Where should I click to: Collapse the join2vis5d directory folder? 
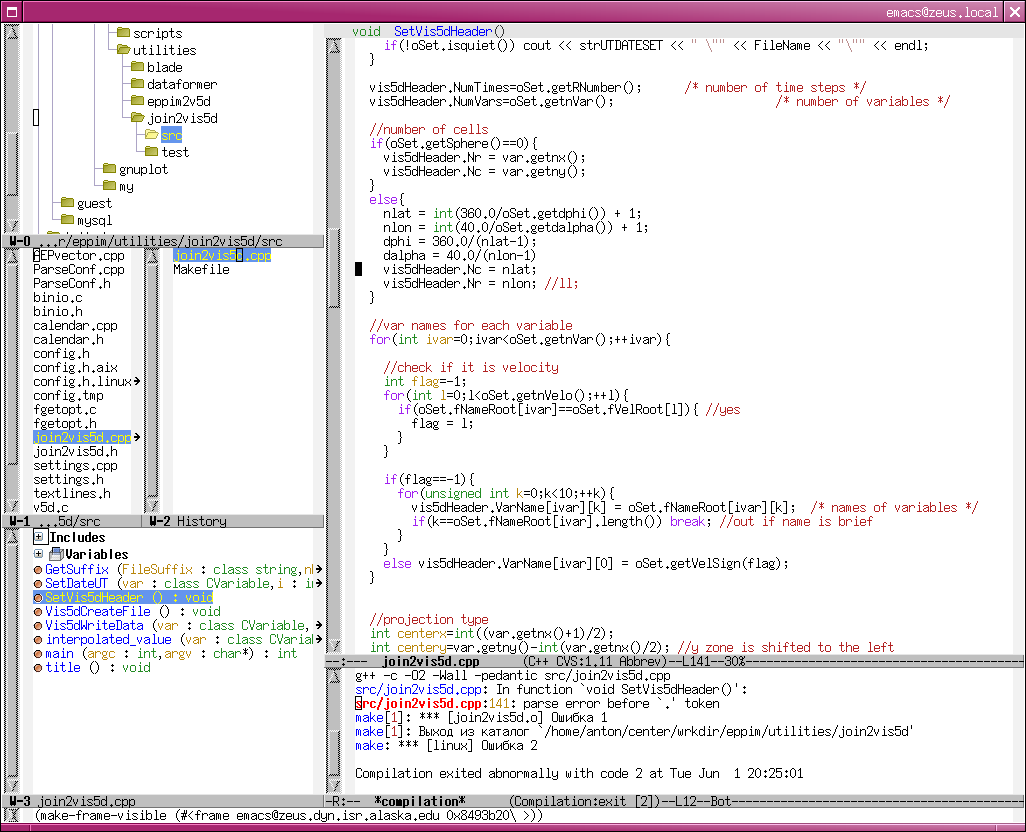pyautogui.click(x=137, y=118)
